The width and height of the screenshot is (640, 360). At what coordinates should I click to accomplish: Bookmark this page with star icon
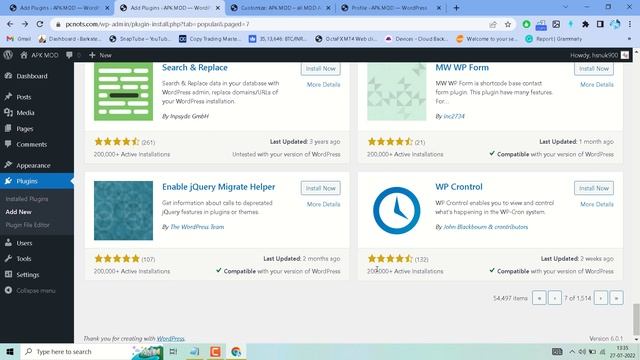508,24
